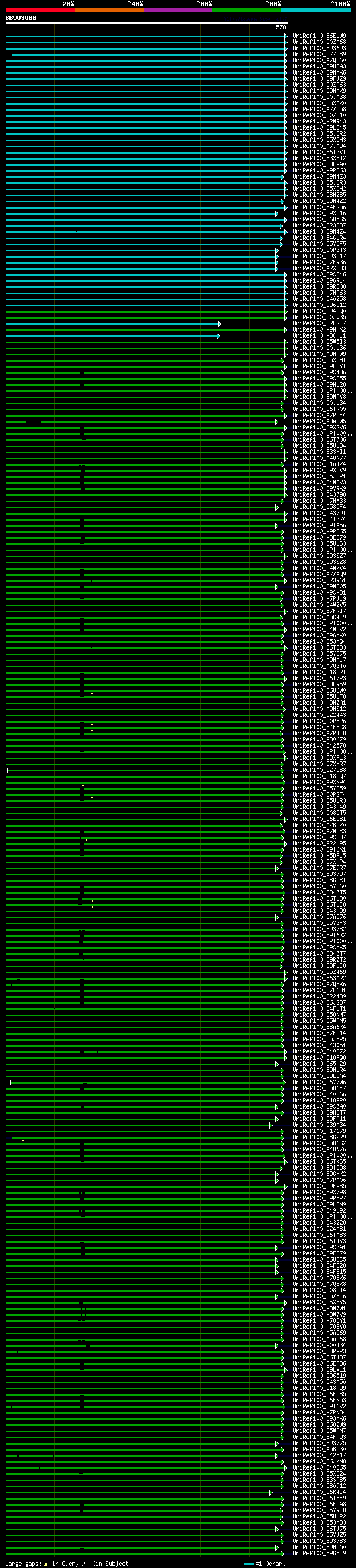The height and width of the screenshot is (1568, 356).
Task: Open hit UniRef100_O23961
Action: tap(319, 581)
